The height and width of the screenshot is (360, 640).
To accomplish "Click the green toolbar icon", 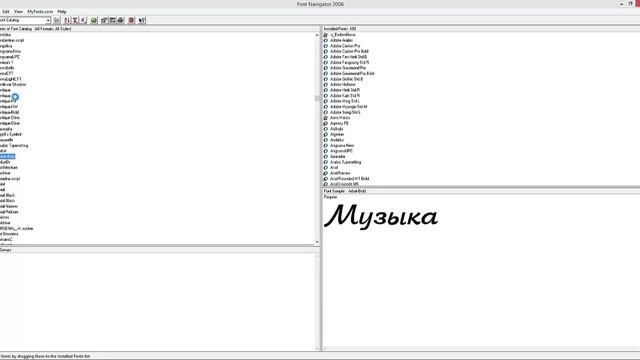I will coord(94,20).
